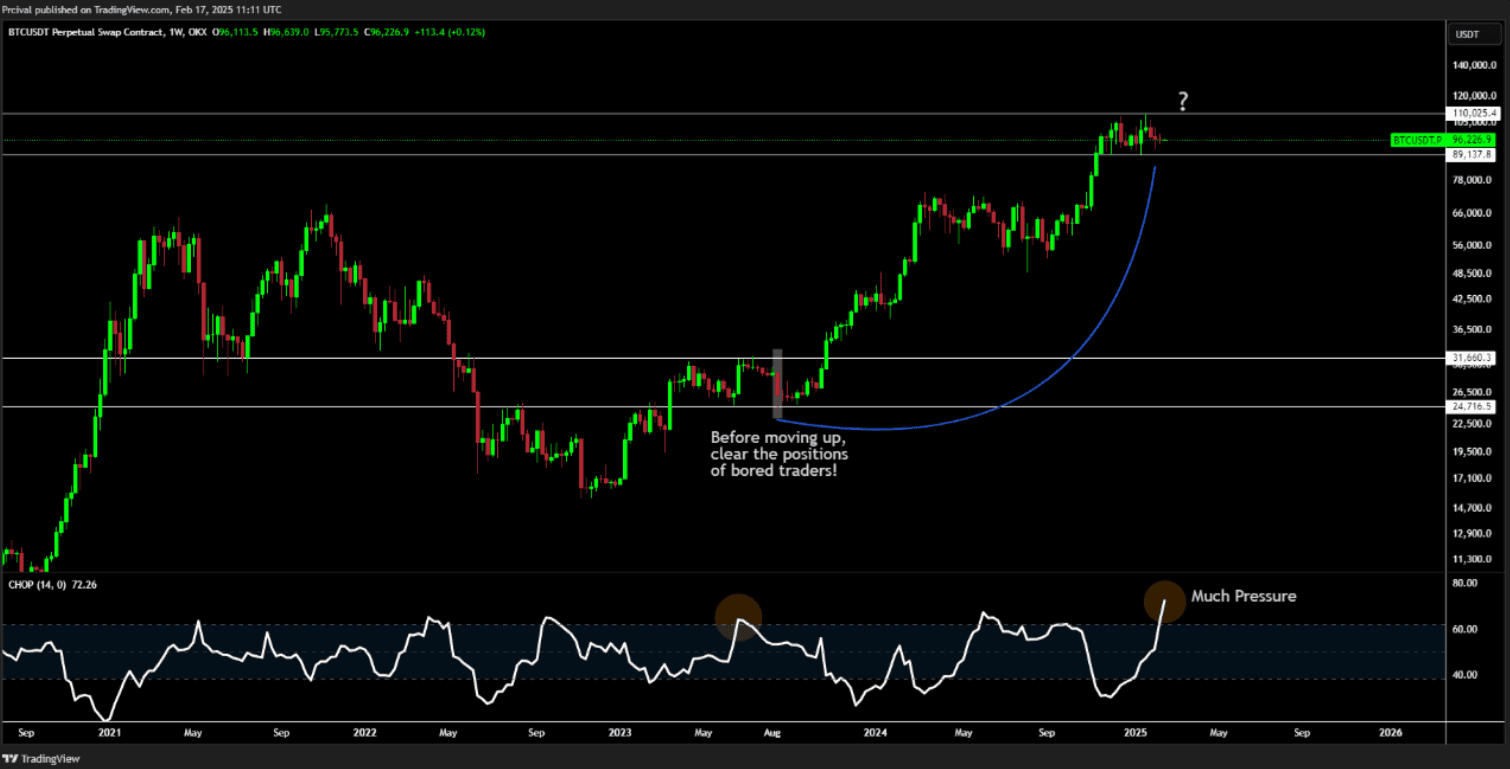This screenshot has width=1510, height=769.
Task: Click the 24,716.5 price level label
Action: [1468, 407]
